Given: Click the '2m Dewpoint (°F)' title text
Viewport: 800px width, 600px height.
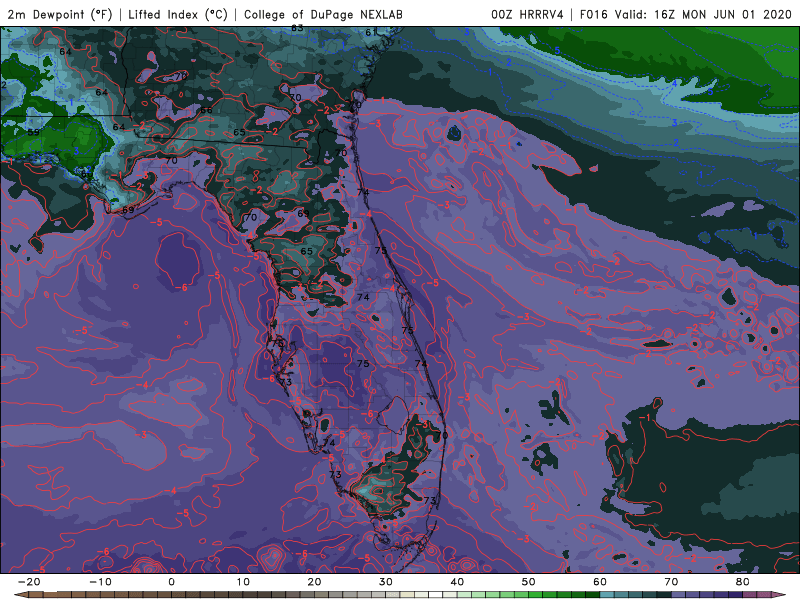Looking at the screenshot, I should 60,14.
